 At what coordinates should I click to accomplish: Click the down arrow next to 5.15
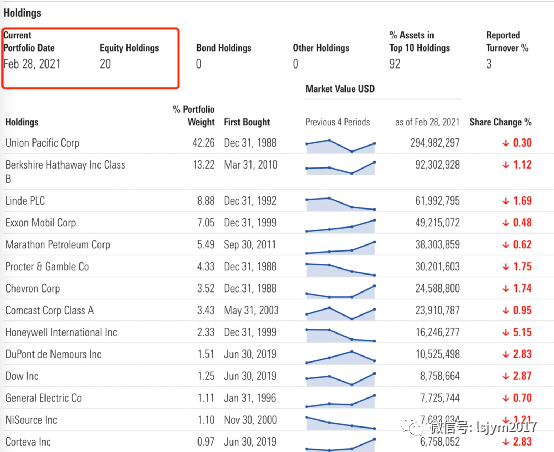(506, 333)
